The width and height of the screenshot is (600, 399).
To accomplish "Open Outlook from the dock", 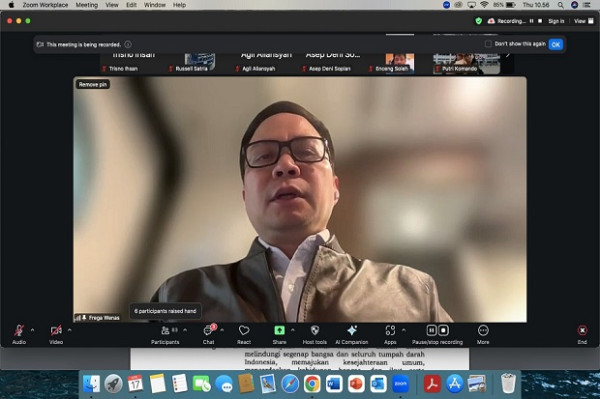I will pos(378,384).
